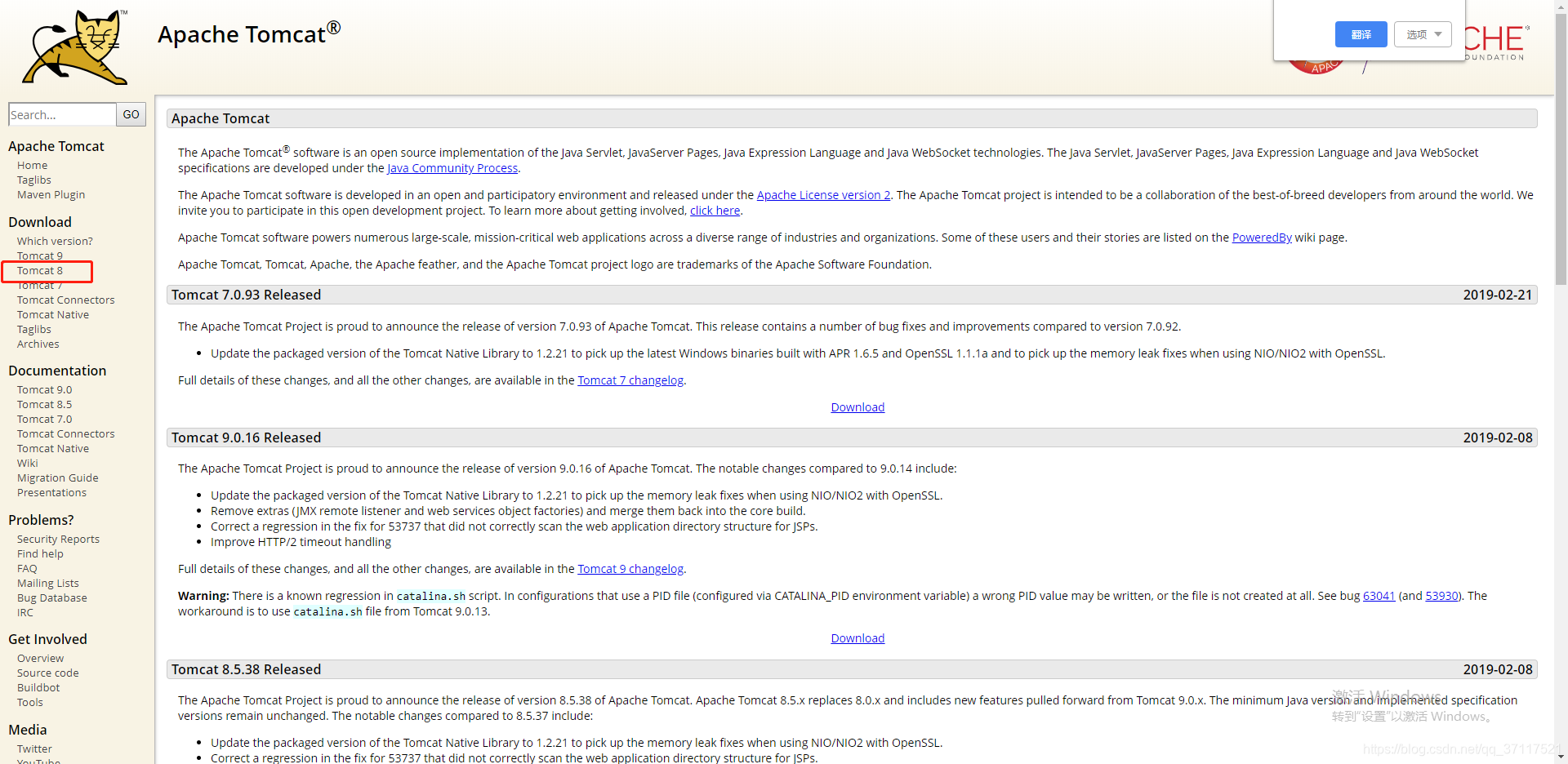
Task: Open Tomcat Native under Download
Action: pos(53,314)
